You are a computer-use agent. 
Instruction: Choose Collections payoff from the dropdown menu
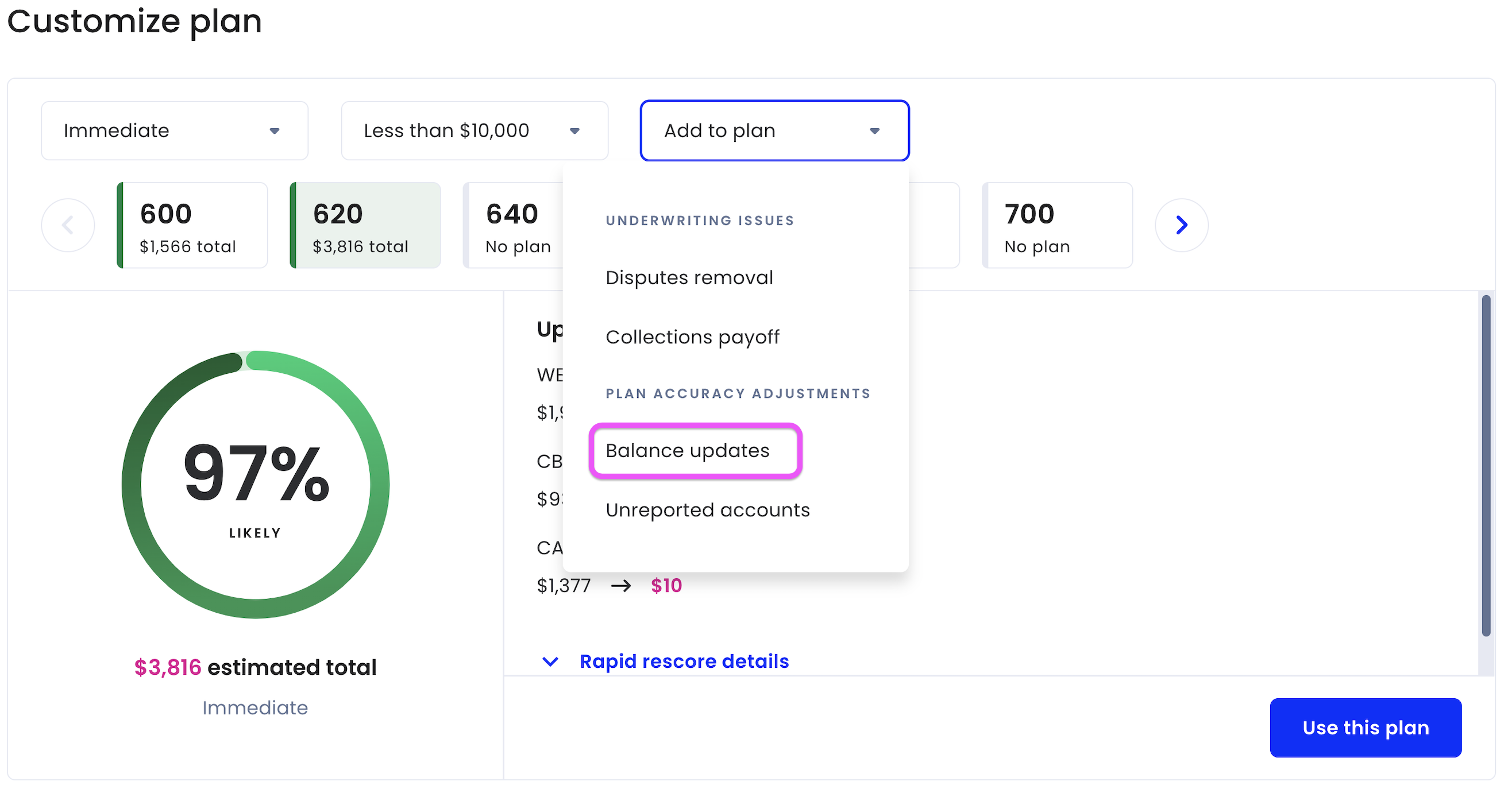tap(693, 337)
